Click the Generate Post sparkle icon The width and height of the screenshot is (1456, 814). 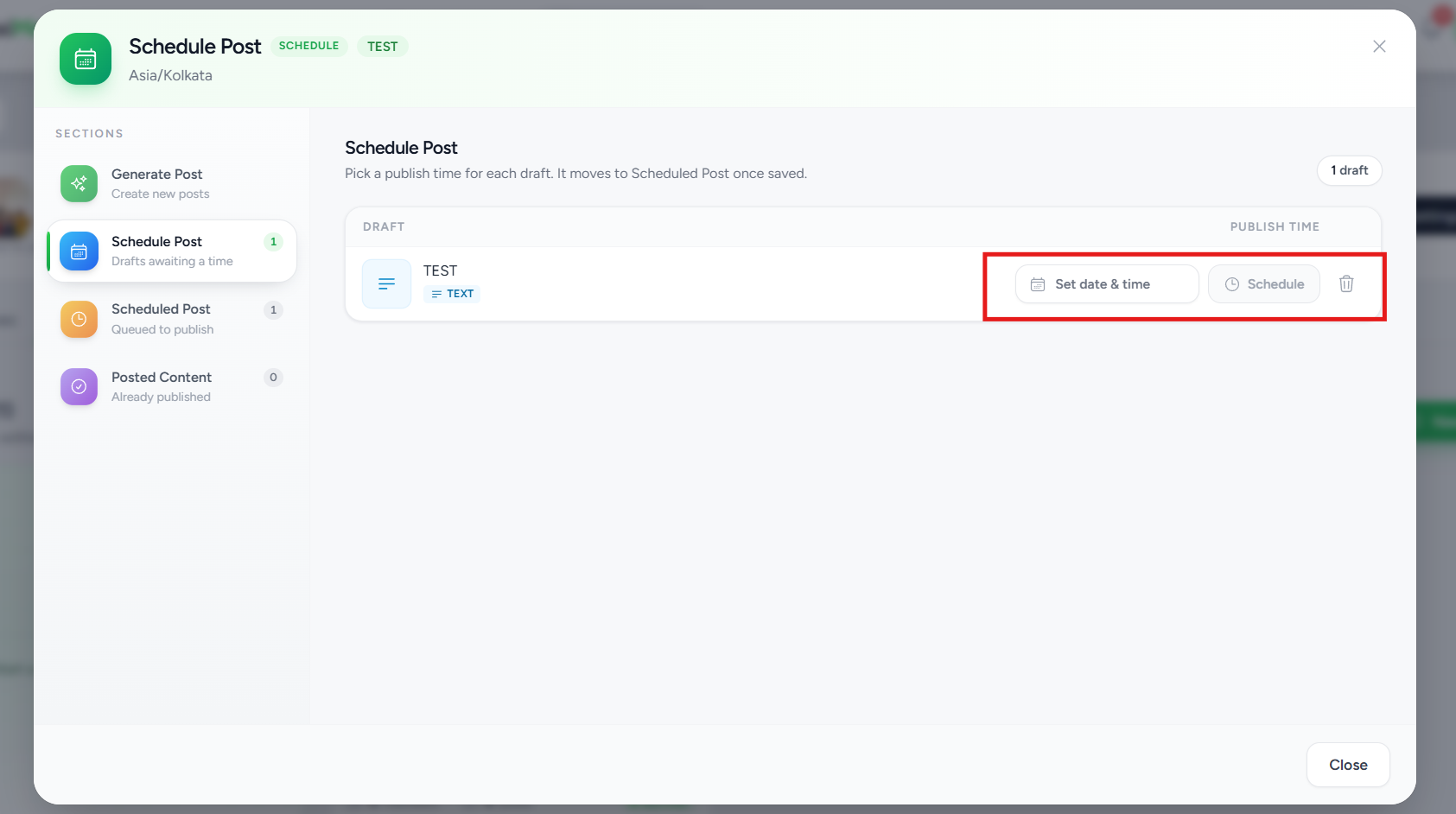click(x=79, y=183)
